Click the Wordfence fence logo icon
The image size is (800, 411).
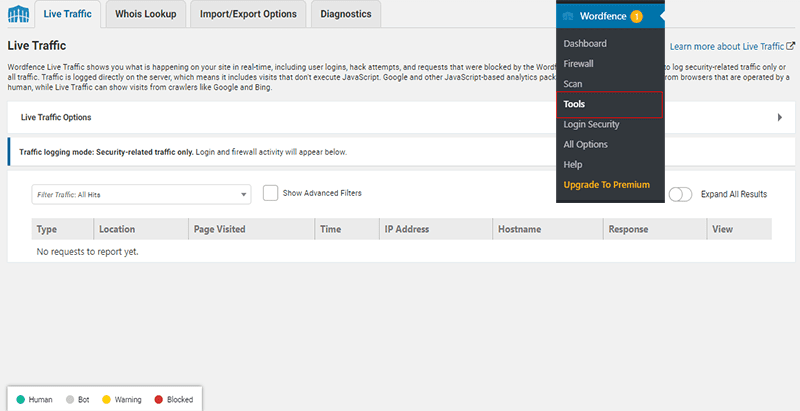[x=18, y=14]
